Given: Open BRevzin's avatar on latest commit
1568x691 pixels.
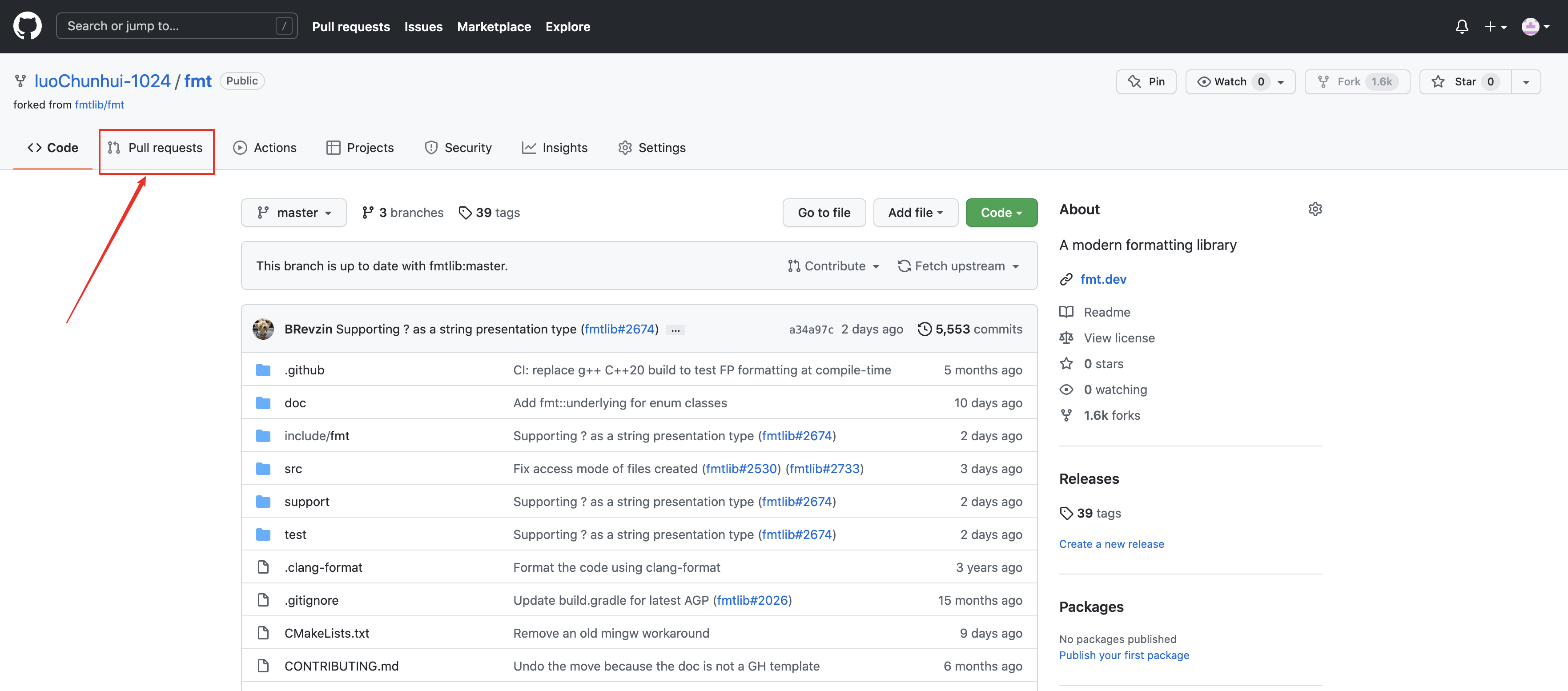Looking at the screenshot, I should (x=263, y=329).
